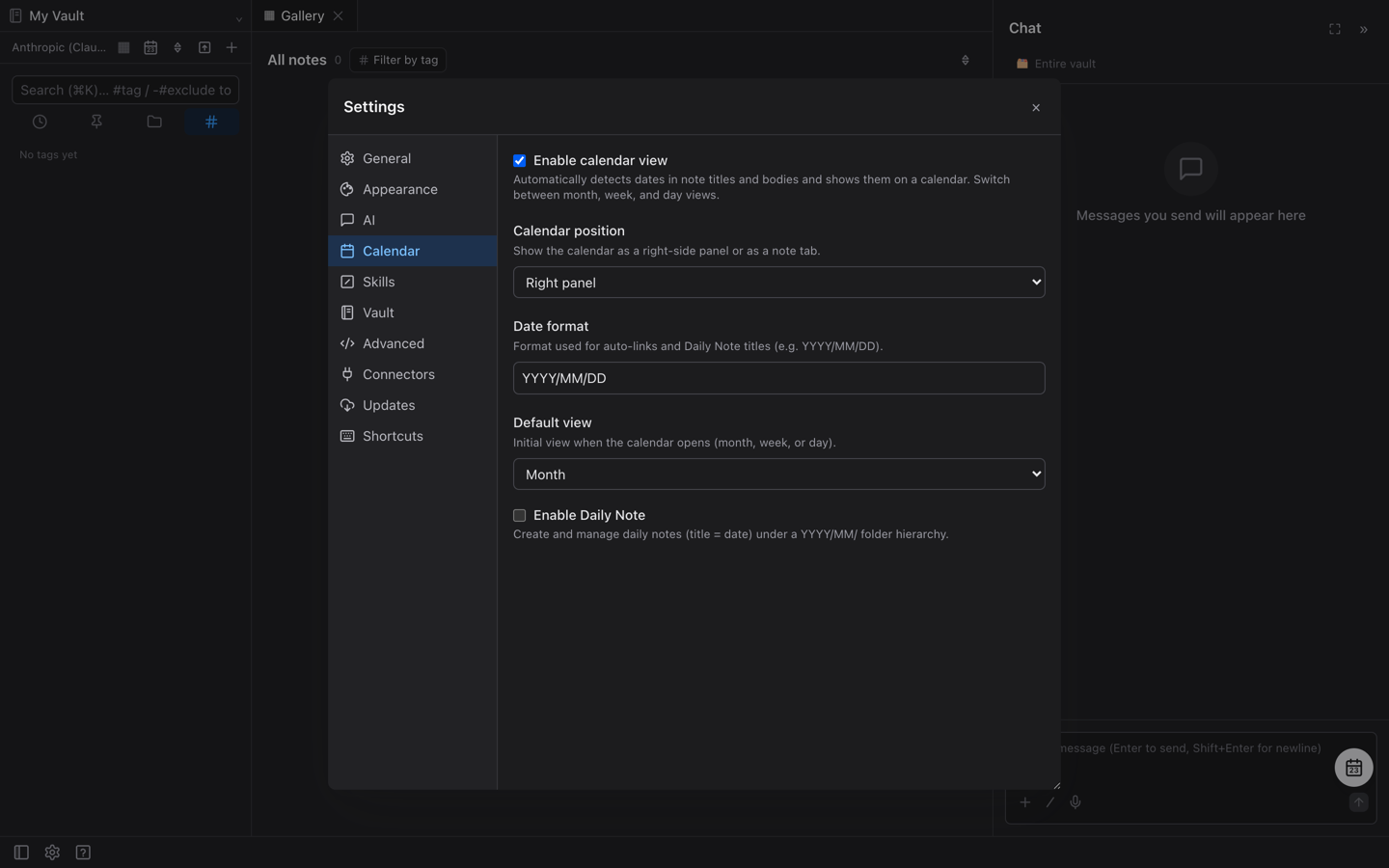Open the gallery grid view icon in sidebar toolbar

coord(123,47)
